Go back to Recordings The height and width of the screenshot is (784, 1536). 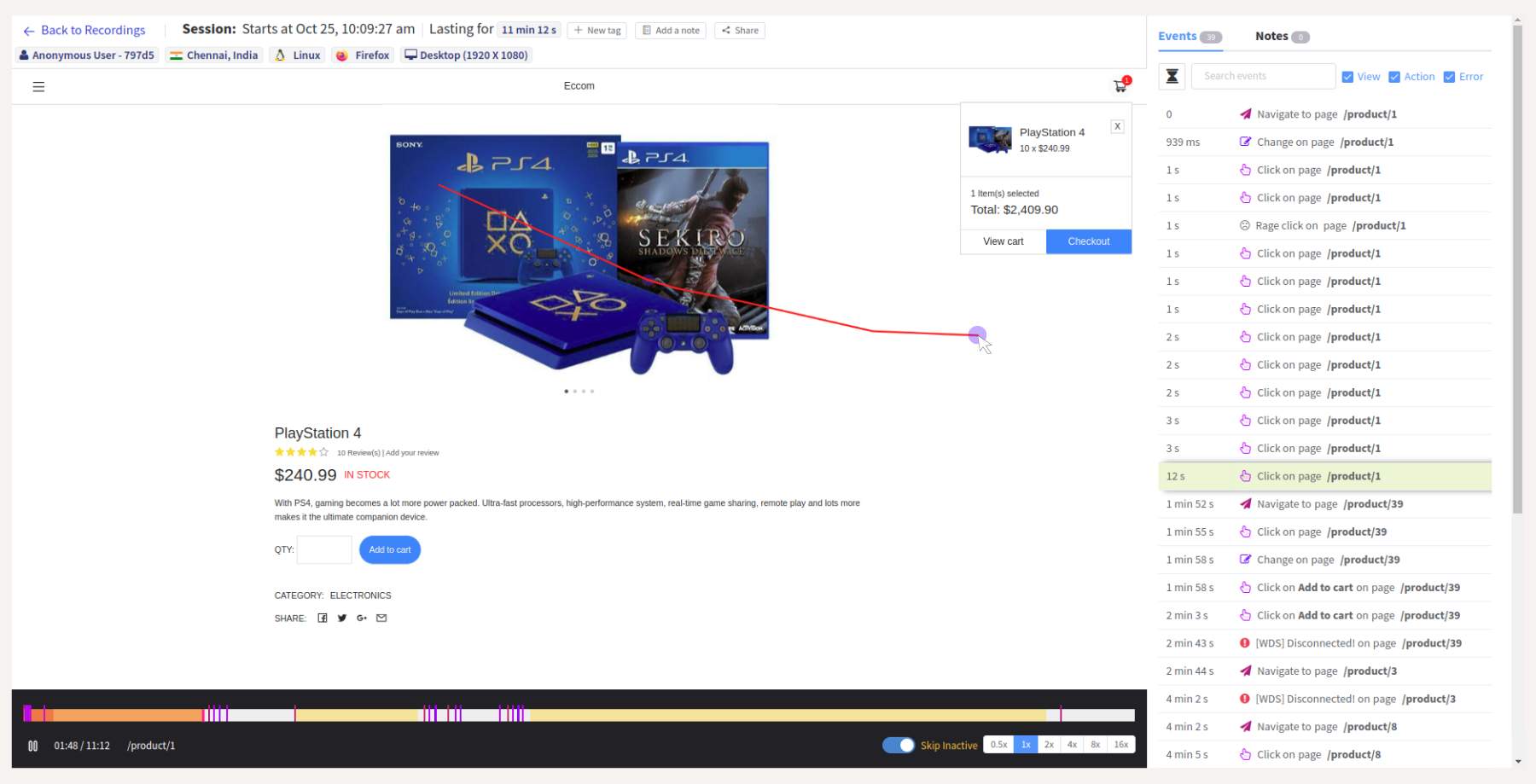pos(84,30)
